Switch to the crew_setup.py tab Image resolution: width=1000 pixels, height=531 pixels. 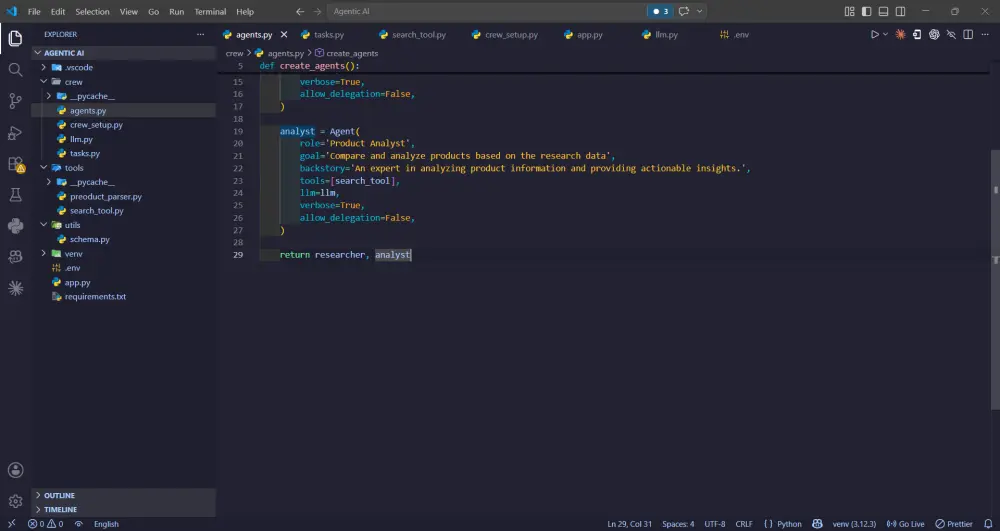tap(511, 34)
